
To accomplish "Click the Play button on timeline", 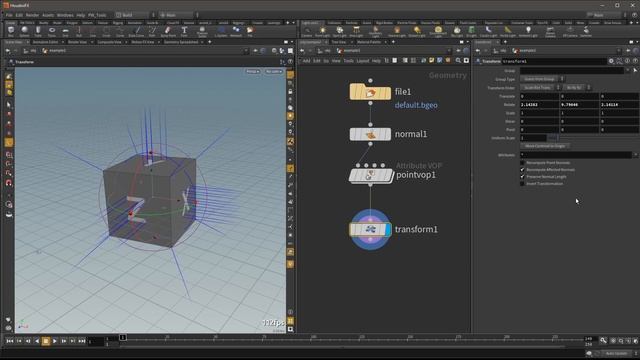I will coord(55,340).
